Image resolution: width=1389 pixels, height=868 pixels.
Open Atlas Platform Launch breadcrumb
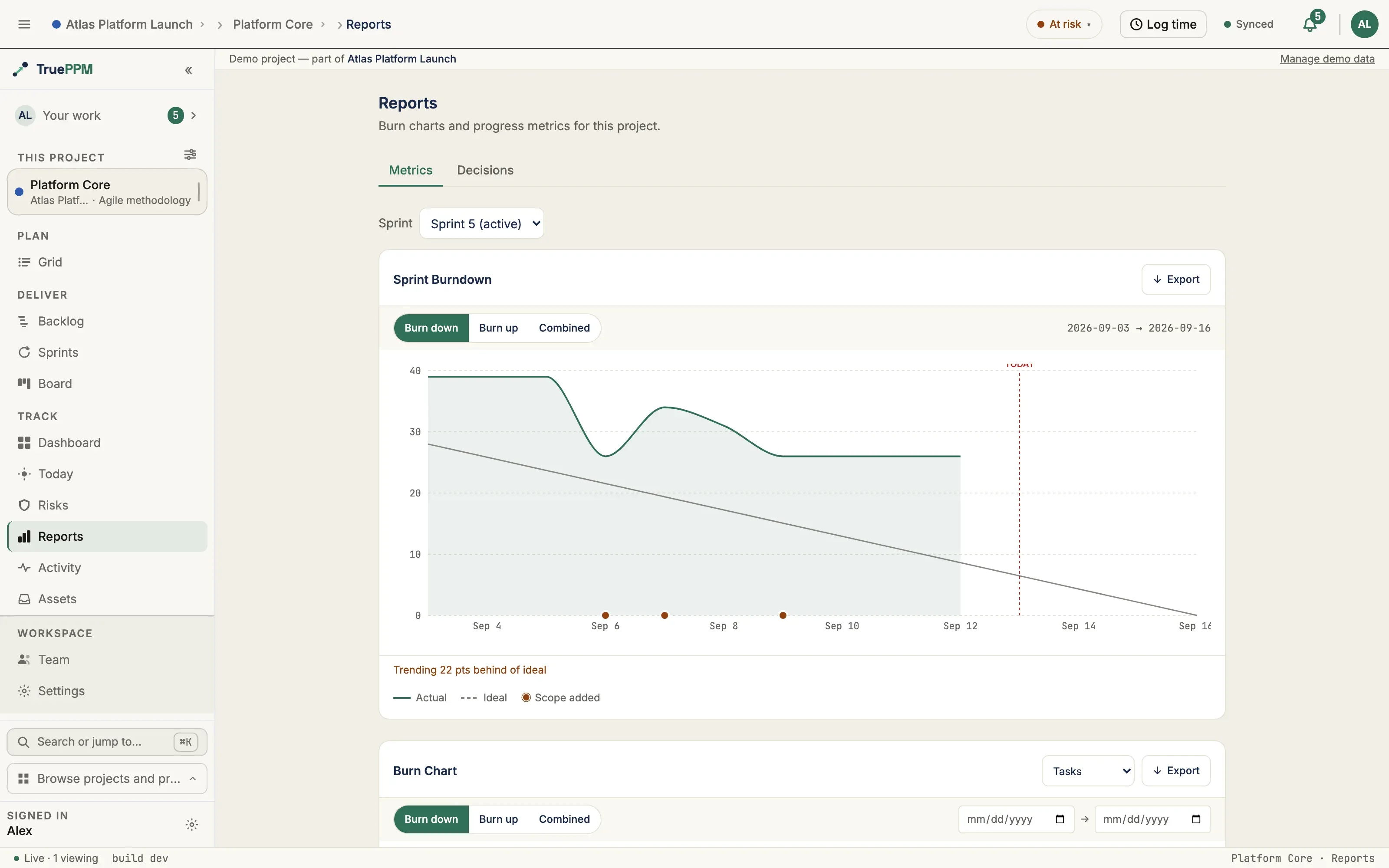pos(129,24)
